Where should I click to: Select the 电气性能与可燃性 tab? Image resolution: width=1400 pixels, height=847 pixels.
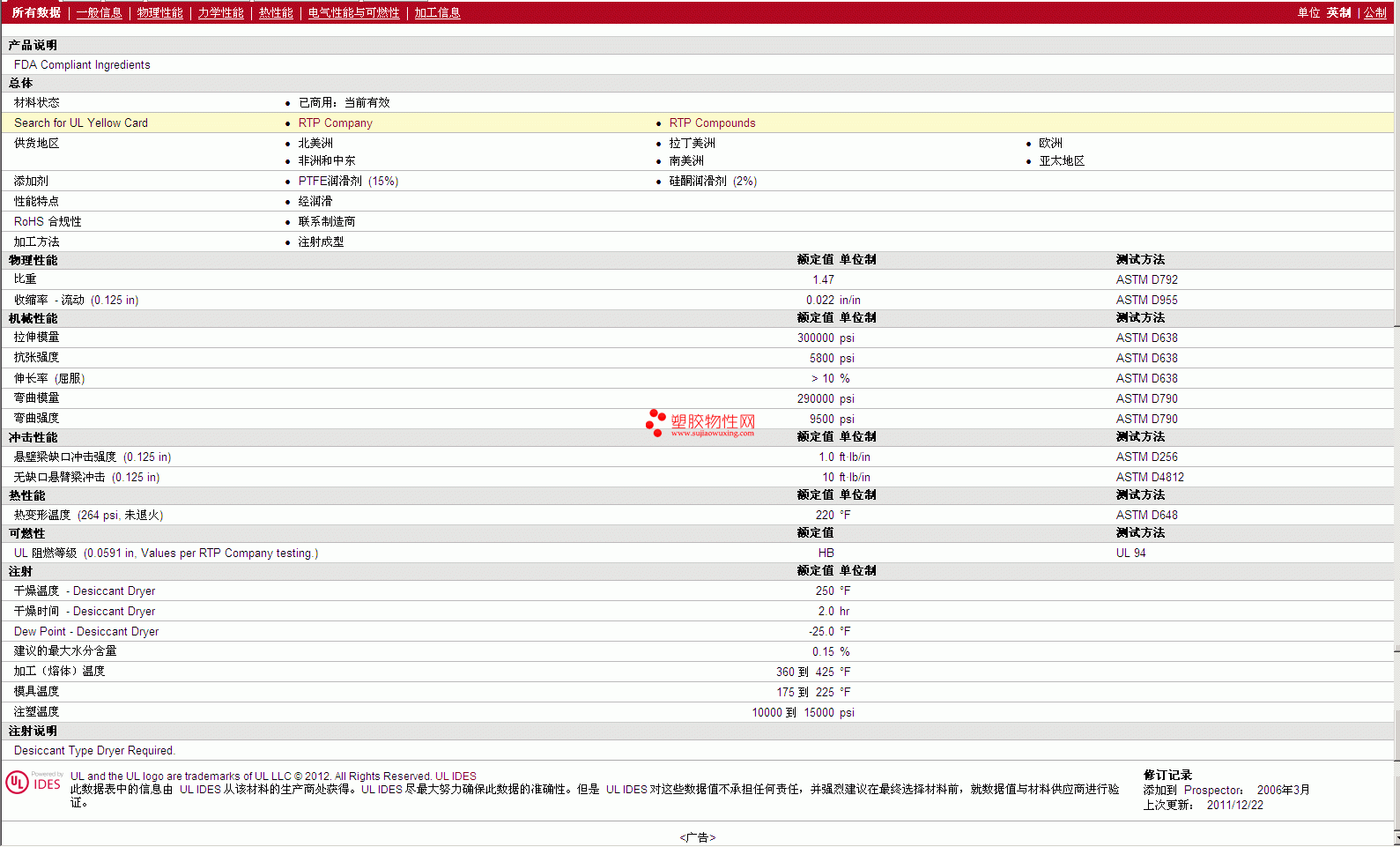[x=354, y=12]
